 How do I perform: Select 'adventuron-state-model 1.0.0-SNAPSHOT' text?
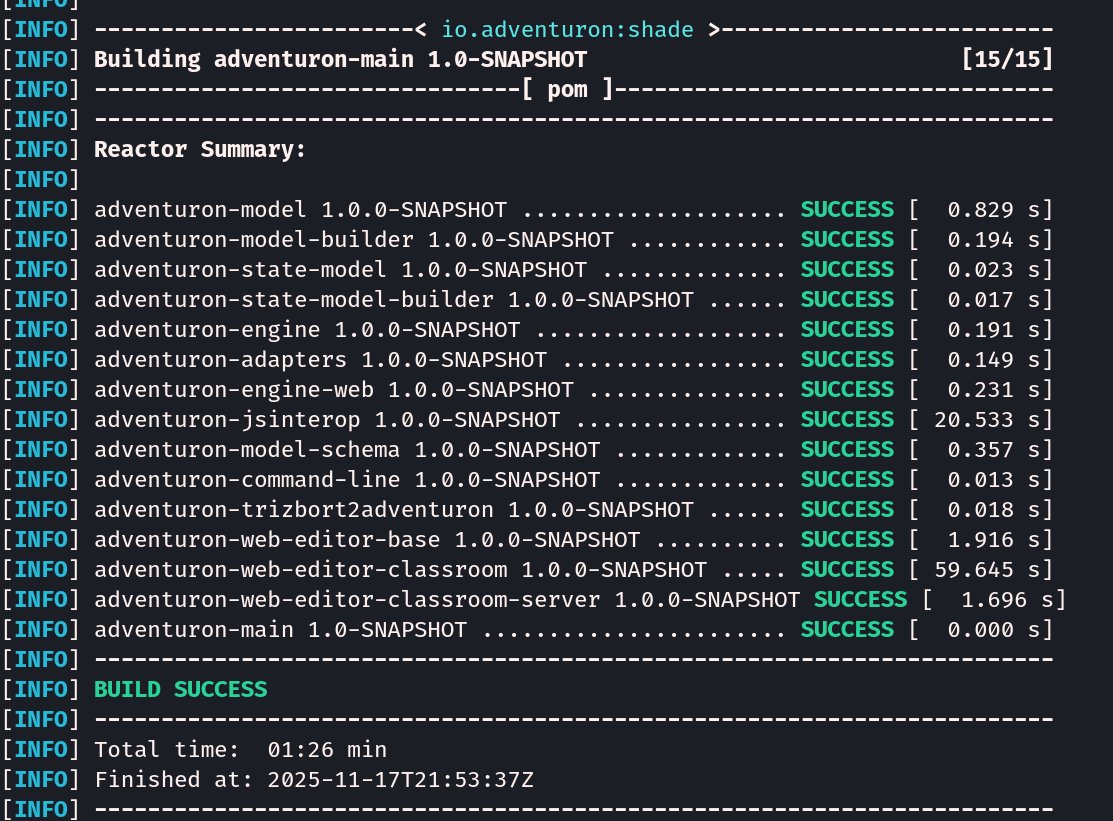[340, 269]
